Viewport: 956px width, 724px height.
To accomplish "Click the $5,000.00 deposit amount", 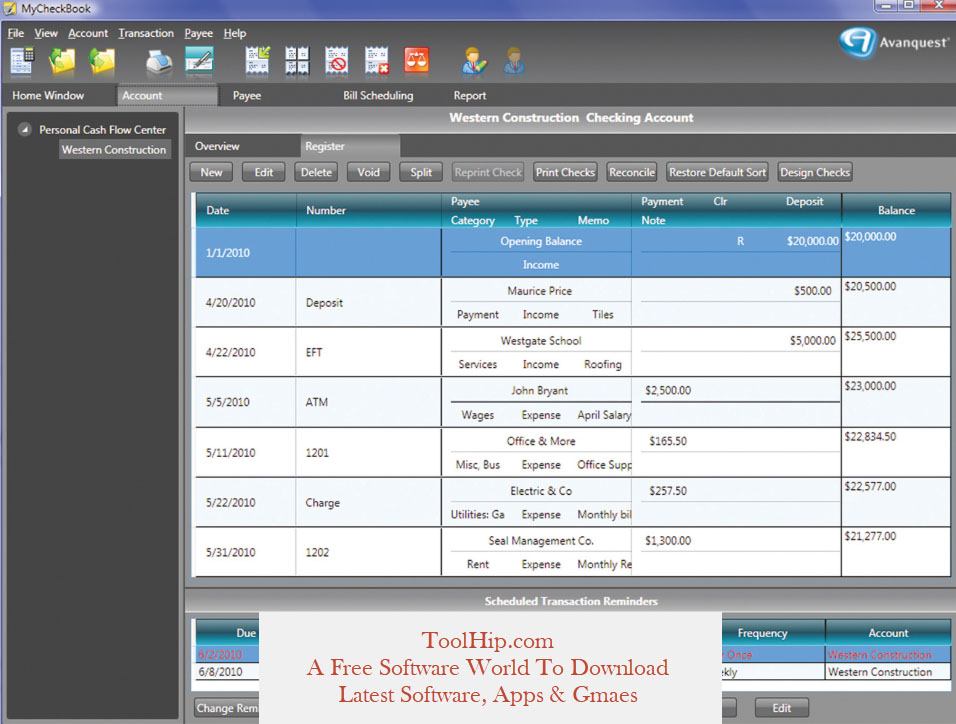I will point(813,341).
